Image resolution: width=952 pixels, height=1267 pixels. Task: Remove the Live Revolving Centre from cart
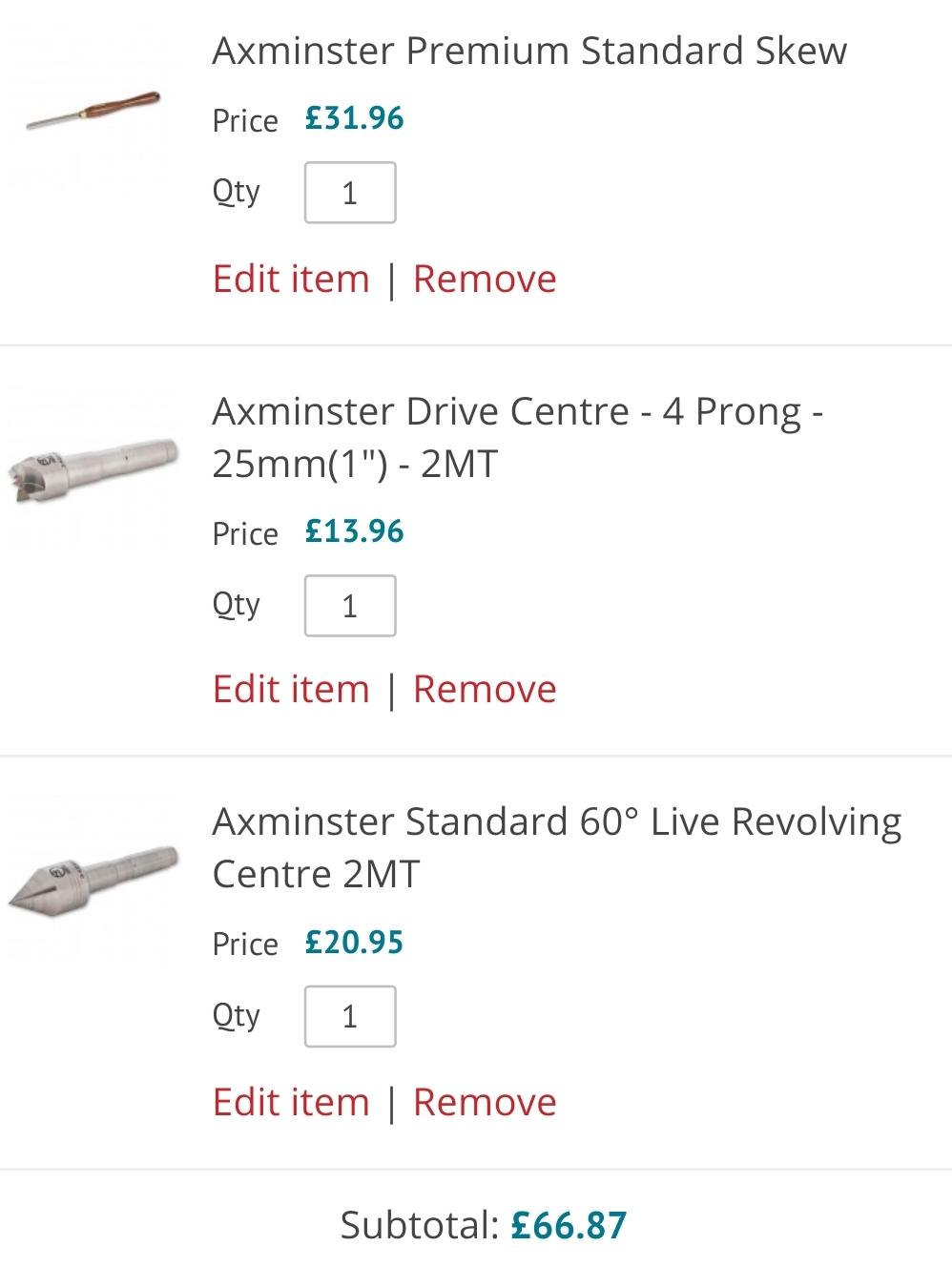point(484,1102)
